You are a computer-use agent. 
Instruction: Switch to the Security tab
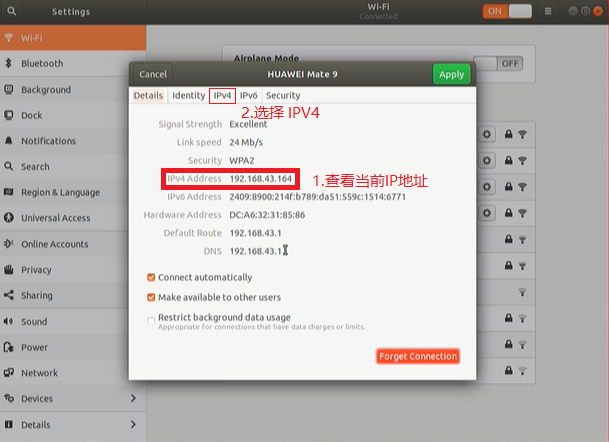(283, 95)
